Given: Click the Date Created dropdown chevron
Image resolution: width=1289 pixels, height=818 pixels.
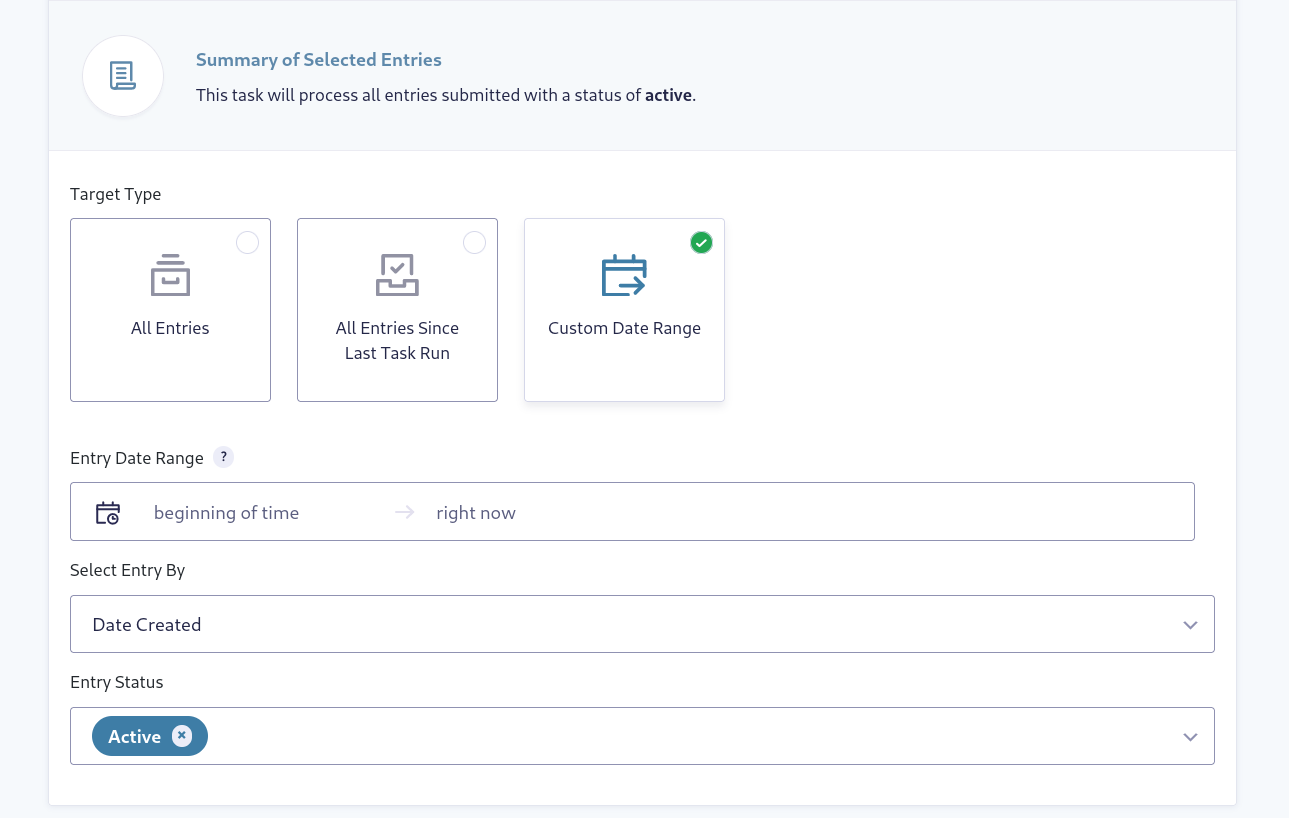Looking at the screenshot, I should [x=1190, y=623].
